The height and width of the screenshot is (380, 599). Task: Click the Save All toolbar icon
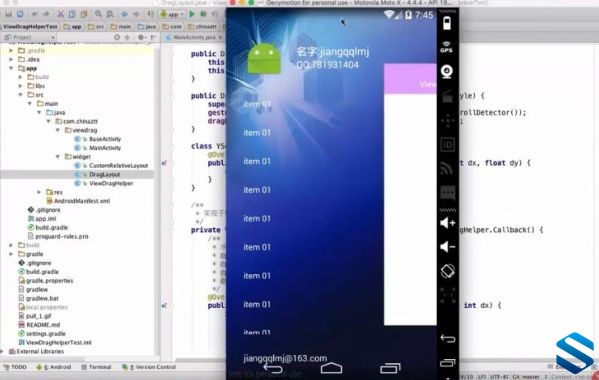[8, 14]
